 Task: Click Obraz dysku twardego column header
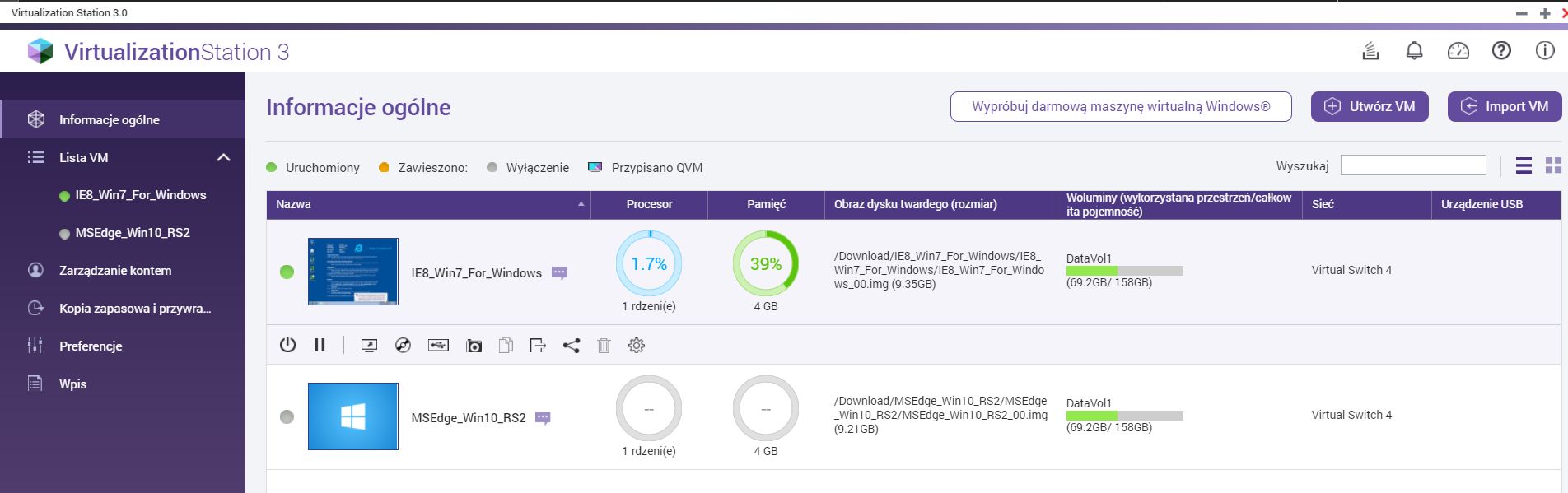click(940, 204)
